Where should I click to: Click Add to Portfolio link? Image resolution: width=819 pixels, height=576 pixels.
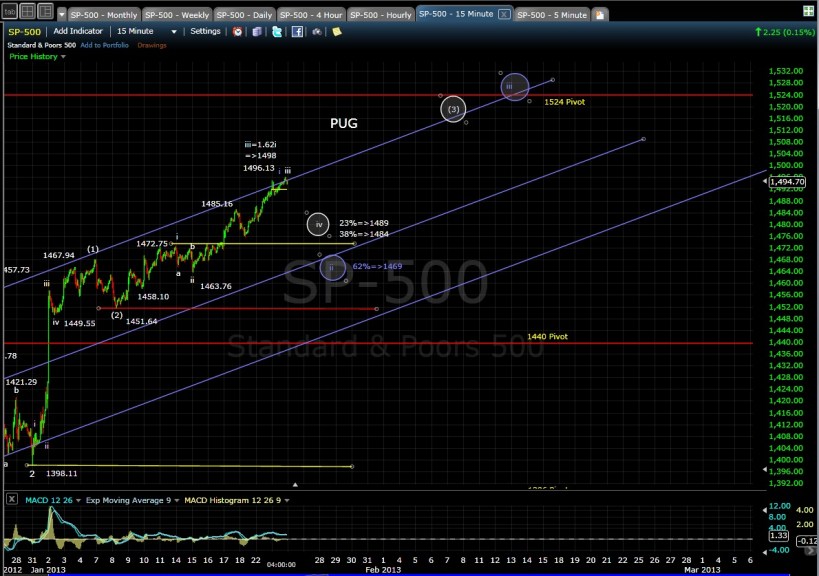pos(104,45)
